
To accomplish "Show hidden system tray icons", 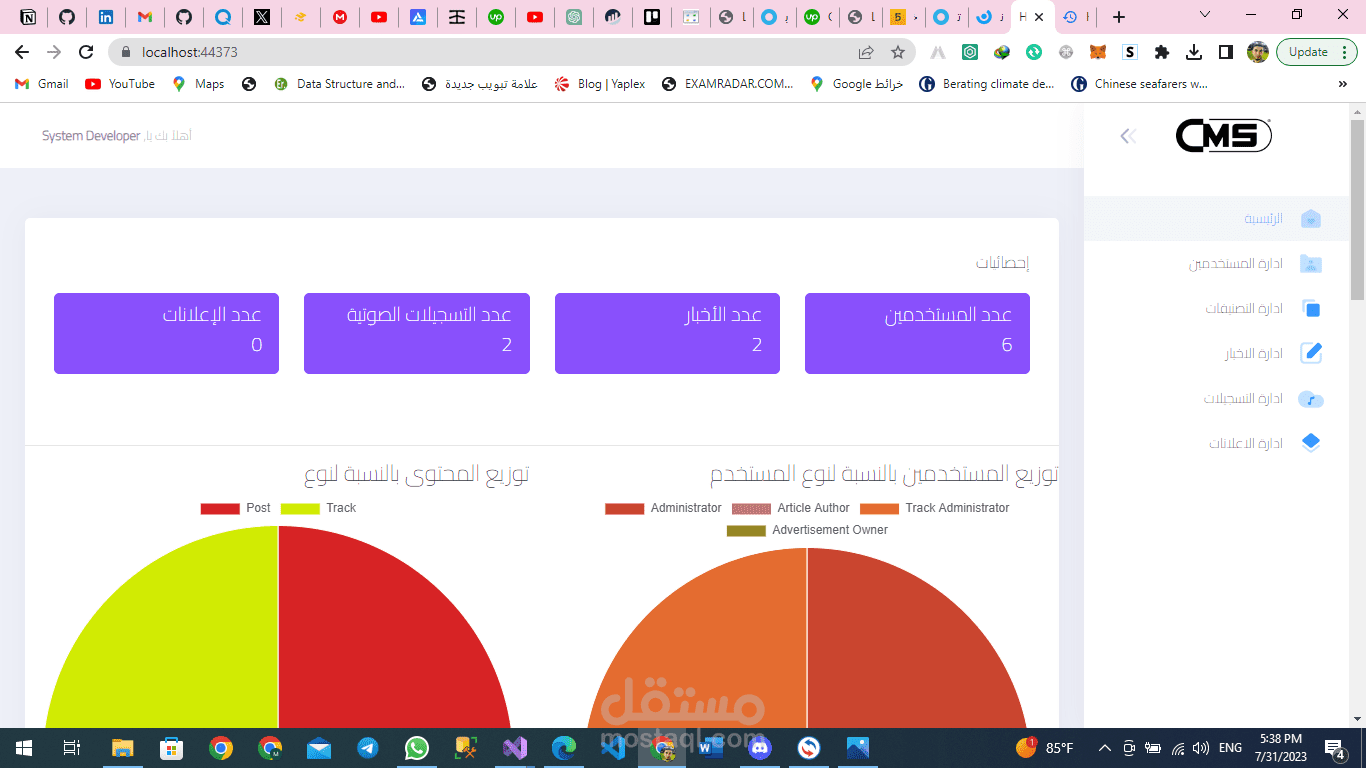I will pos(1105,748).
